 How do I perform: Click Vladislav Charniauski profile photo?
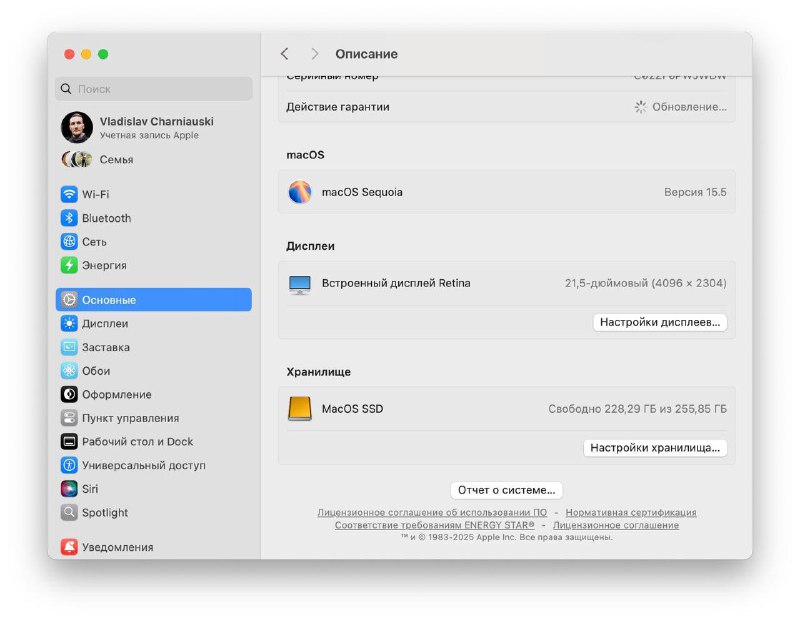(77, 127)
